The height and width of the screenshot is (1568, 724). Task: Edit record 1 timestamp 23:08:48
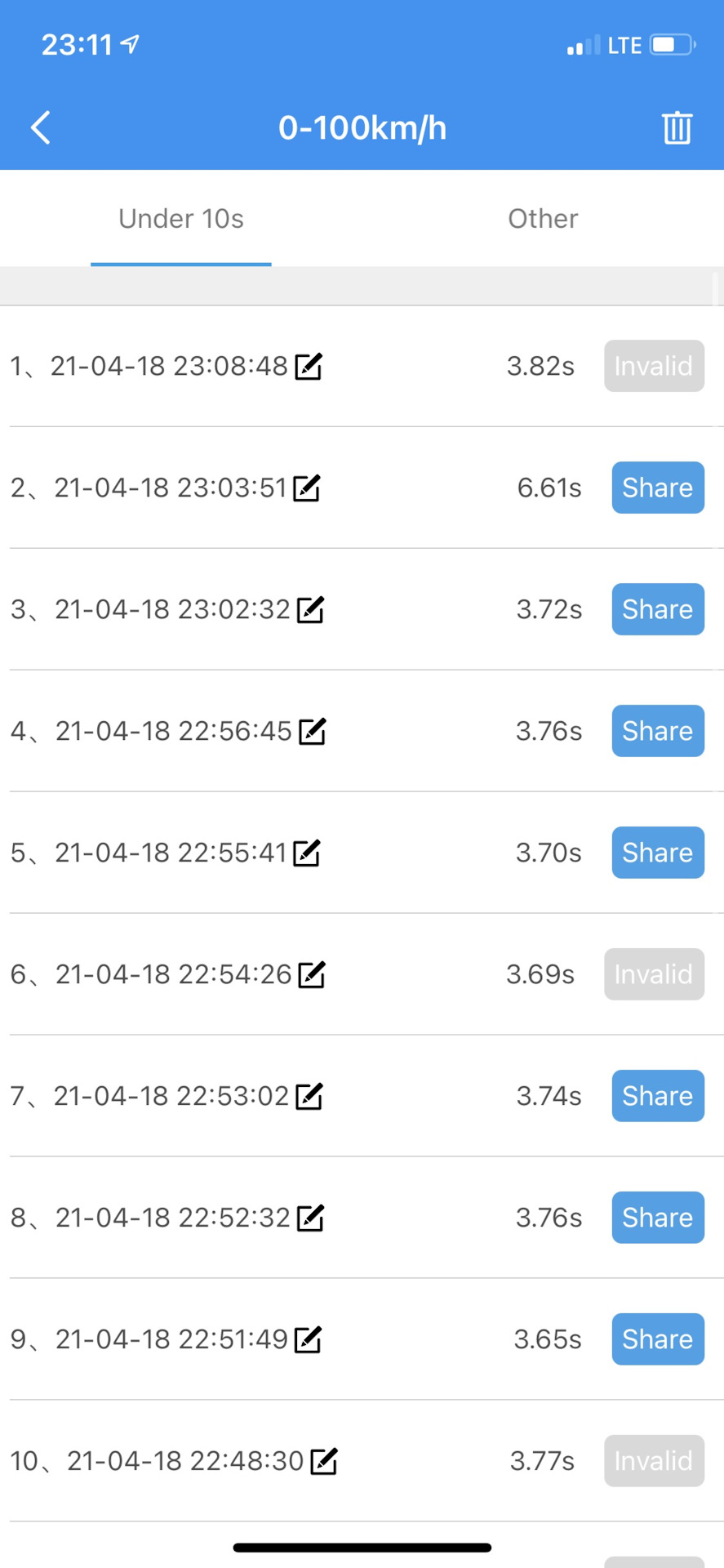[309, 367]
